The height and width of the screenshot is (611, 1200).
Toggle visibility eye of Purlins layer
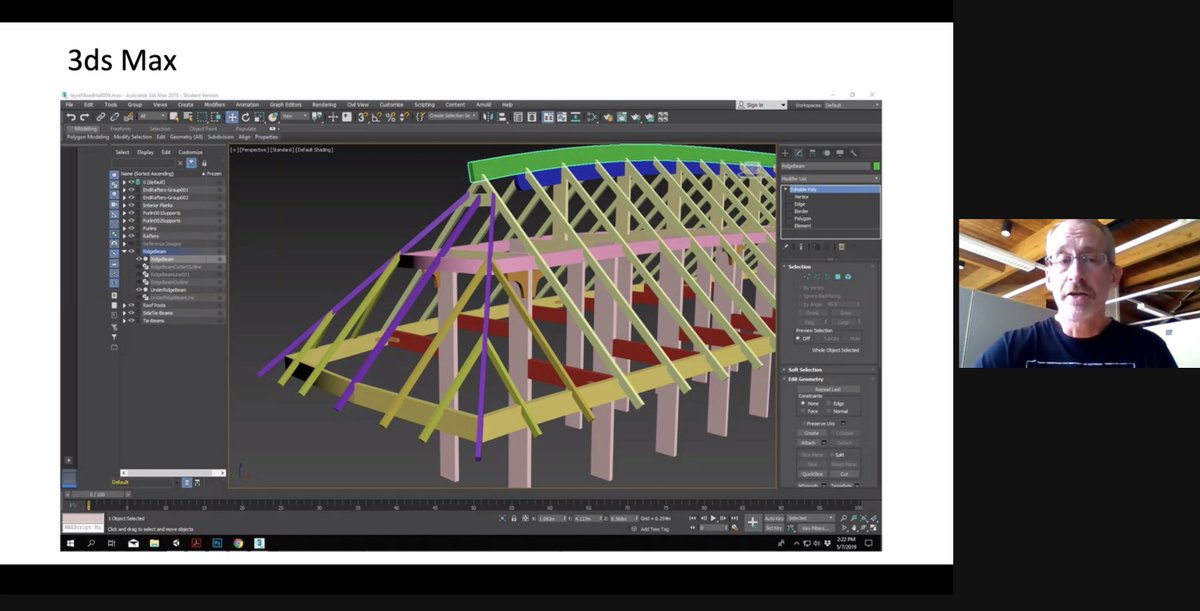131,228
